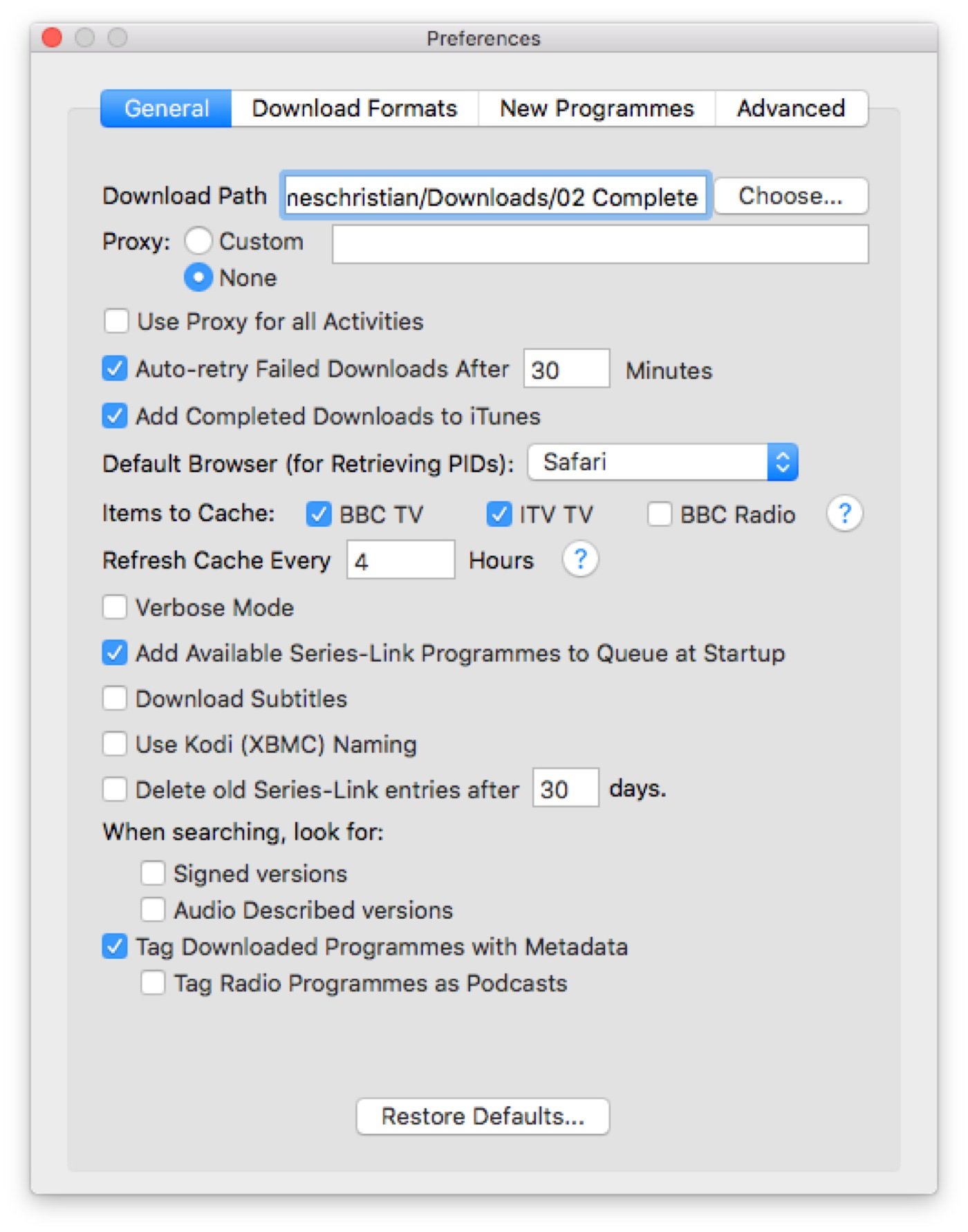Select the Advanced tab
The height and width of the screenshot is (1232, 968).
click(790, 109)
